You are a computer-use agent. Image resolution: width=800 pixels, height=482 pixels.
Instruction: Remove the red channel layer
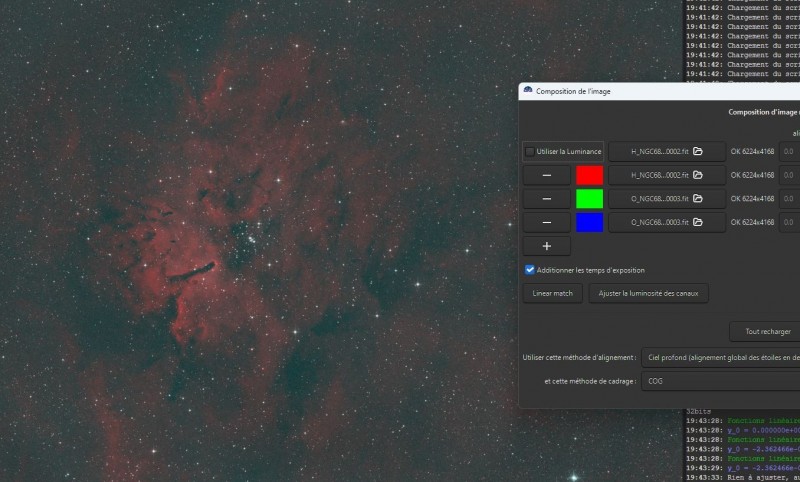pos(546,175)
